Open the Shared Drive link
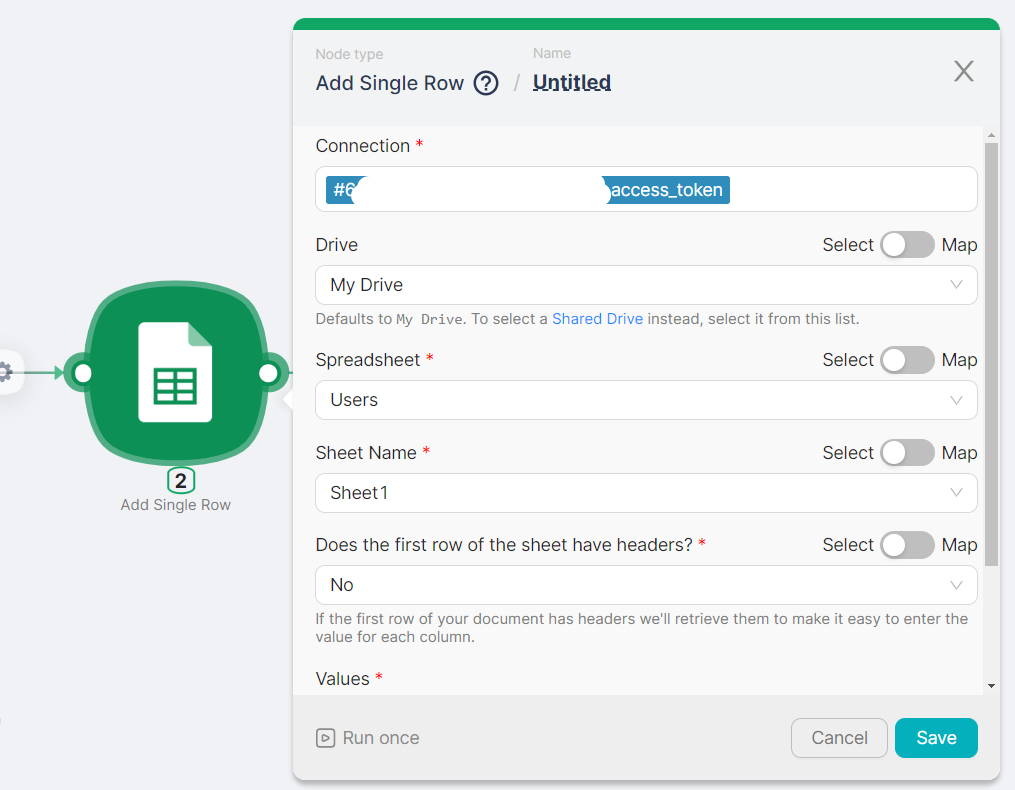This screenshot has width=1015, height=790. pyautogui.click(x=597, y=319)
